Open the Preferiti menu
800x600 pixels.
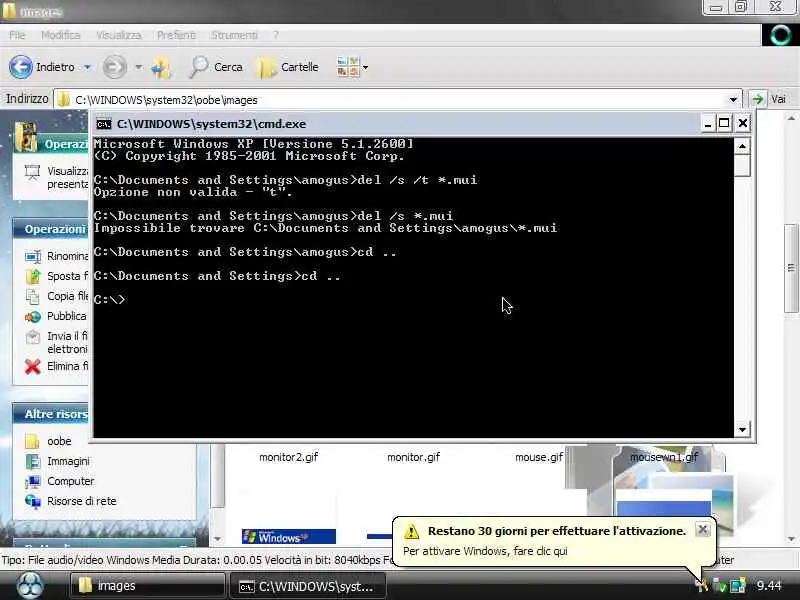(x=176, y=35)
